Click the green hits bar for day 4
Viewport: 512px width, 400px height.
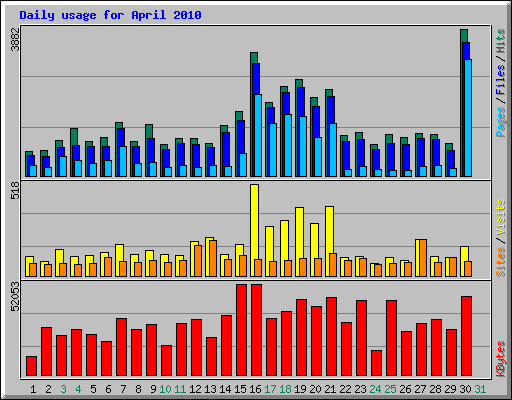click(74, 137)
